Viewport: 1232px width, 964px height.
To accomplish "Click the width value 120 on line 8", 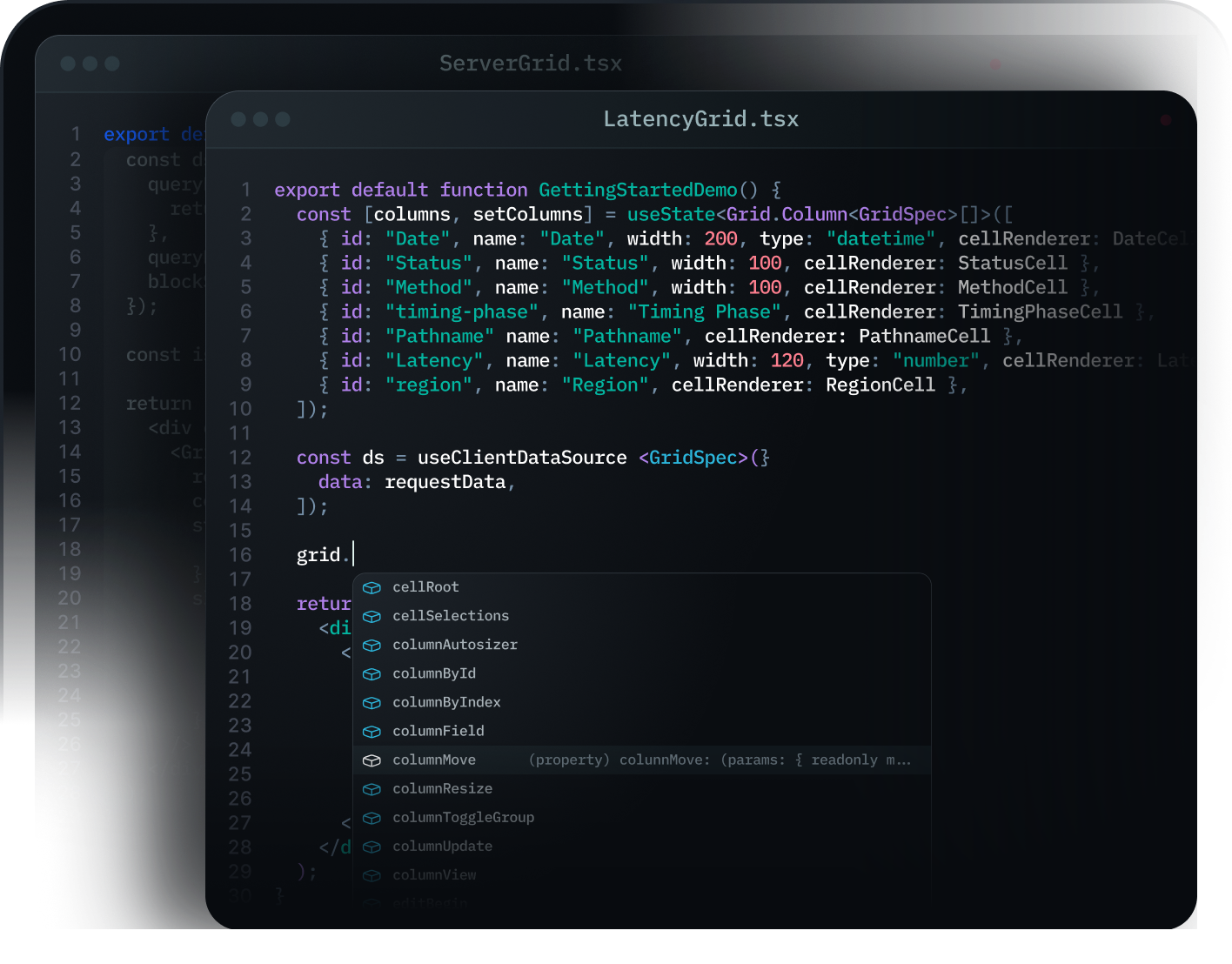I will (x=787, y=360).
